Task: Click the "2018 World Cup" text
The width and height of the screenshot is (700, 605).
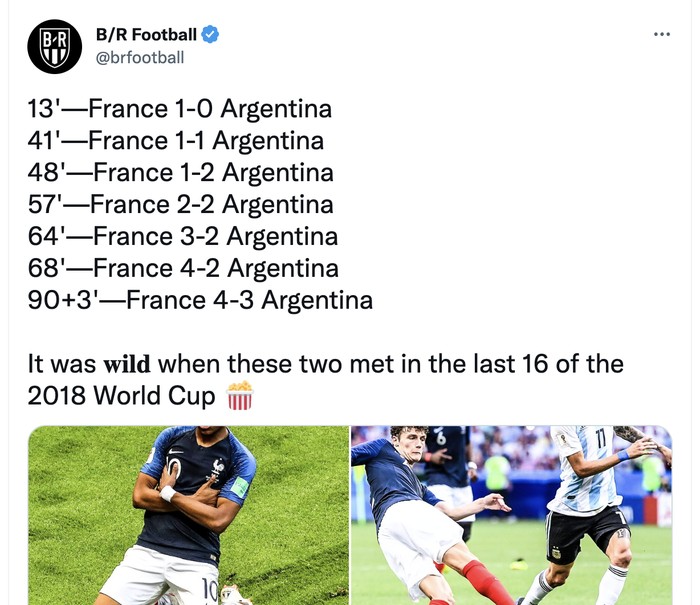Action: pos(121,396)
